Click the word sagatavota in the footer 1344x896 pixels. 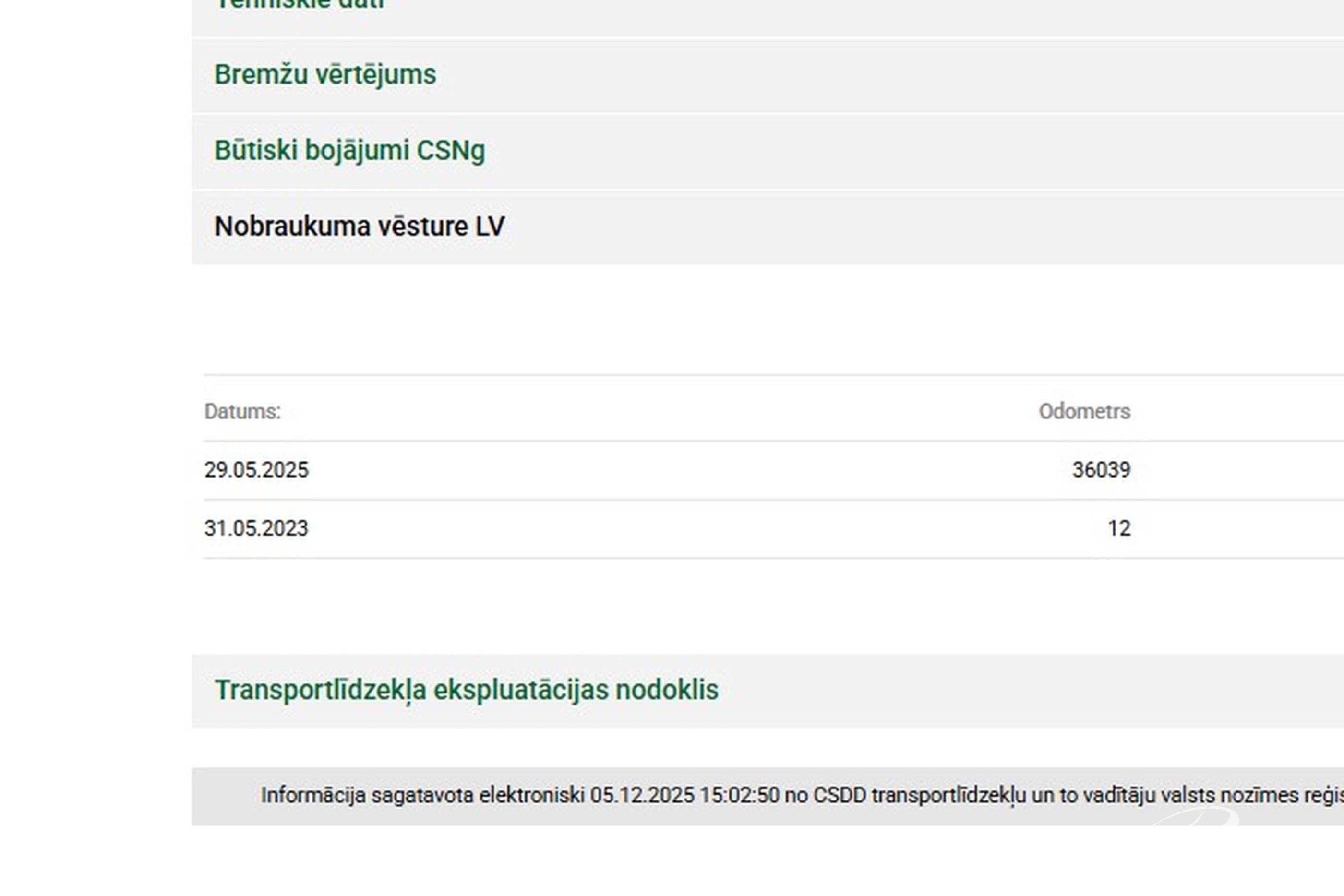tap(422, 795)
